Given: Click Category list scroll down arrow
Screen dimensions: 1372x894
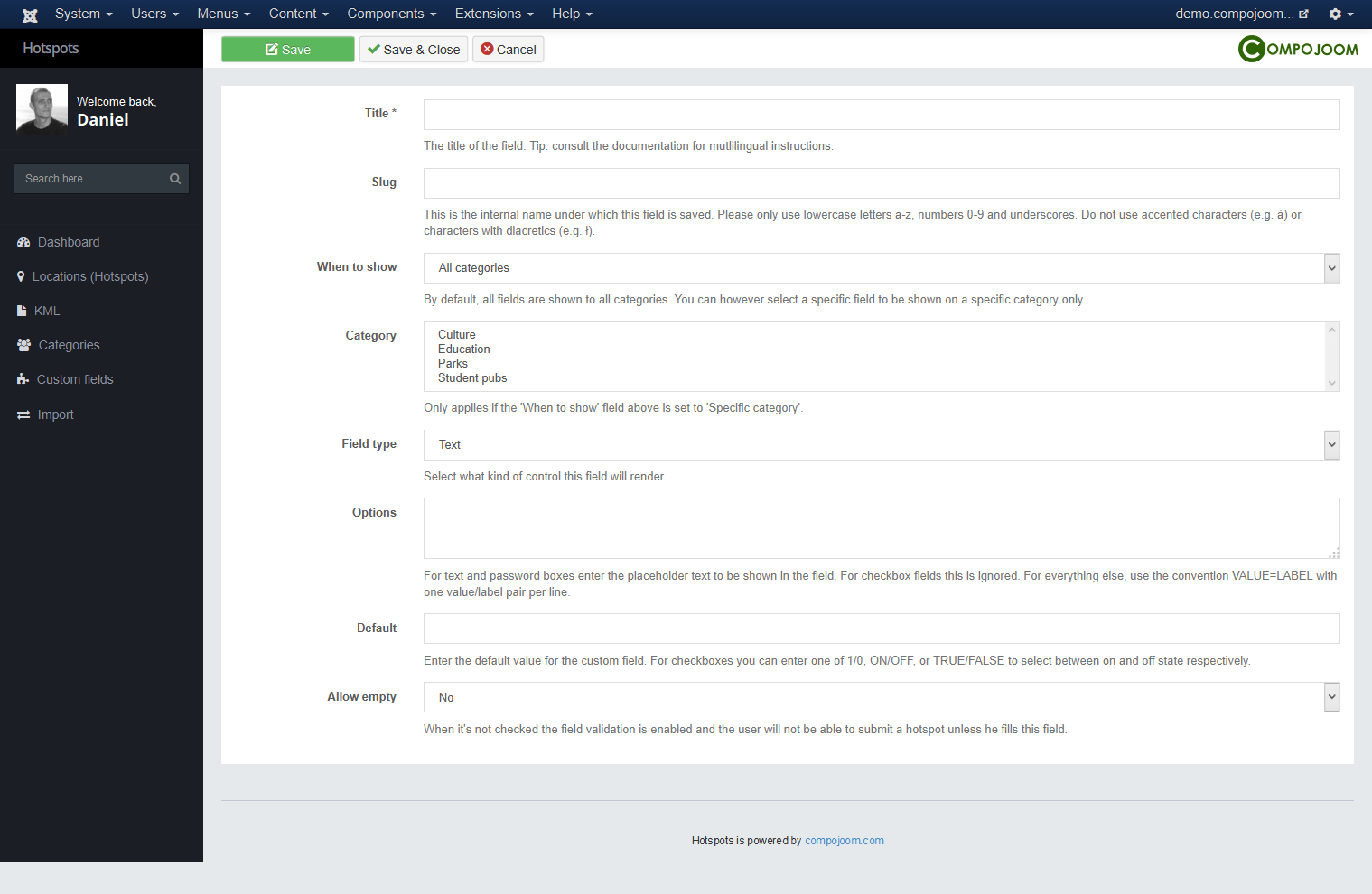Looking at the screenshot, I should click(x=1331, y=383).
